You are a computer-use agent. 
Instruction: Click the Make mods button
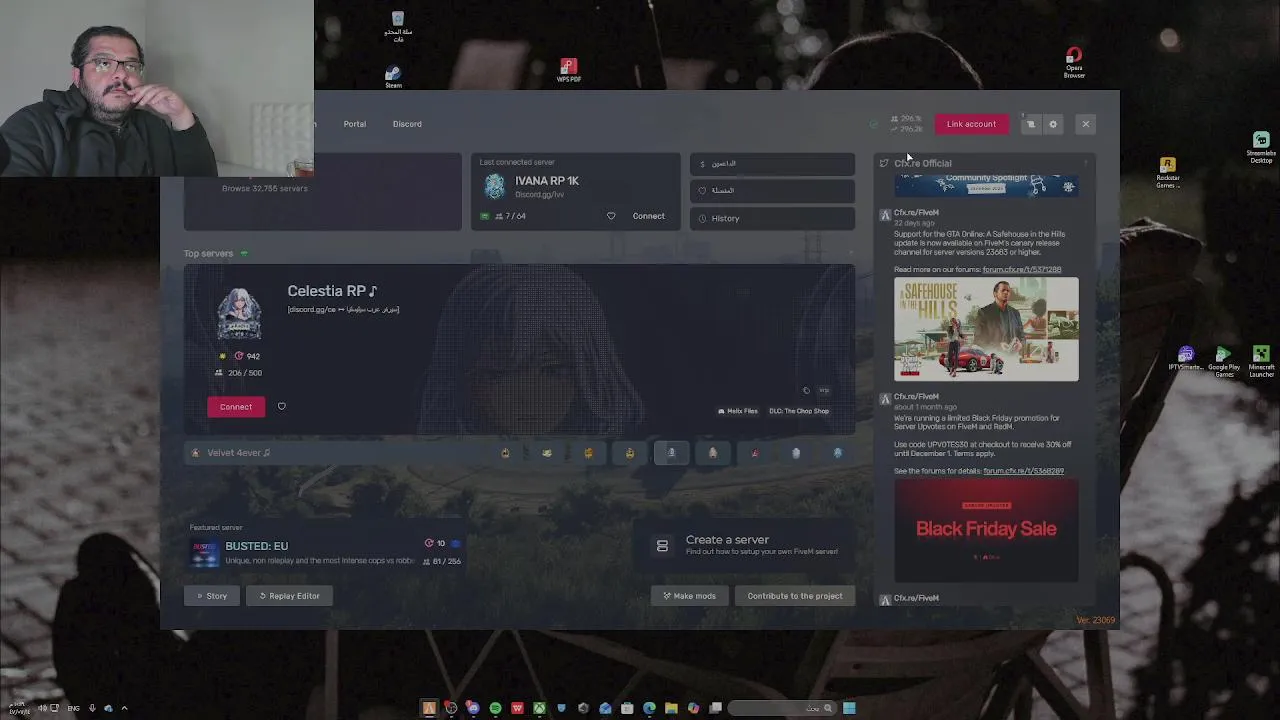coord(689,596)
